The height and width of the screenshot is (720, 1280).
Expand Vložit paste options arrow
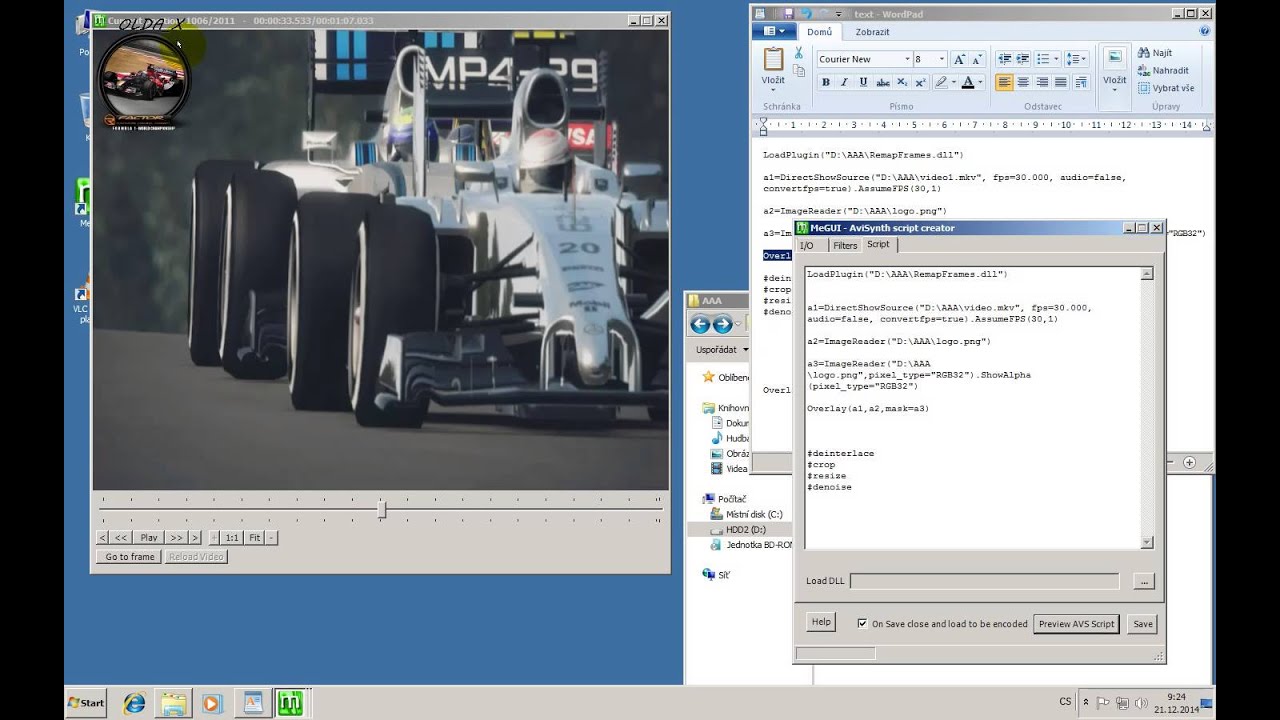773,90
